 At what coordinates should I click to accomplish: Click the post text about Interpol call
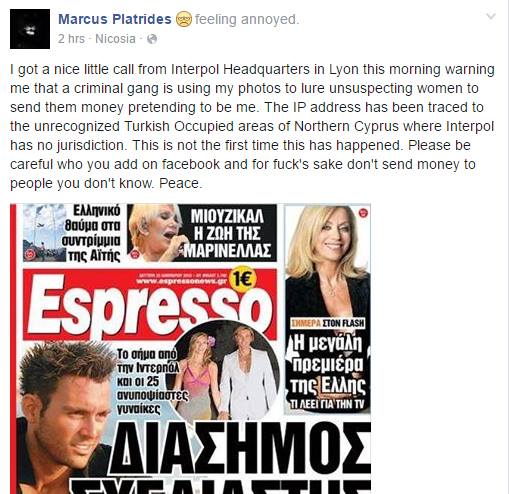pos(252,126)
